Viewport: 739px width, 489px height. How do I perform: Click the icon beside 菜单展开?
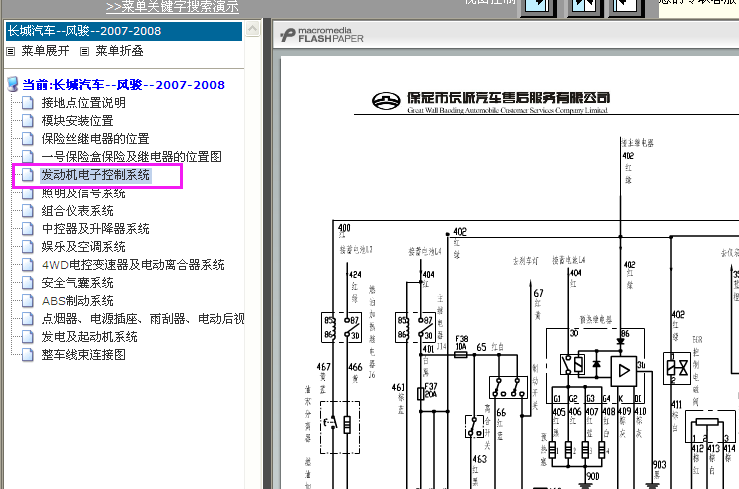click(x=10, y=52)
